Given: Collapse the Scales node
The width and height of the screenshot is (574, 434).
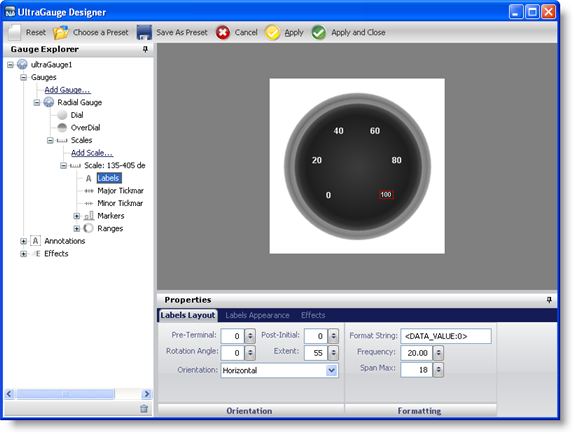Looking at the screenshot, I should click(x=50, y=140).
